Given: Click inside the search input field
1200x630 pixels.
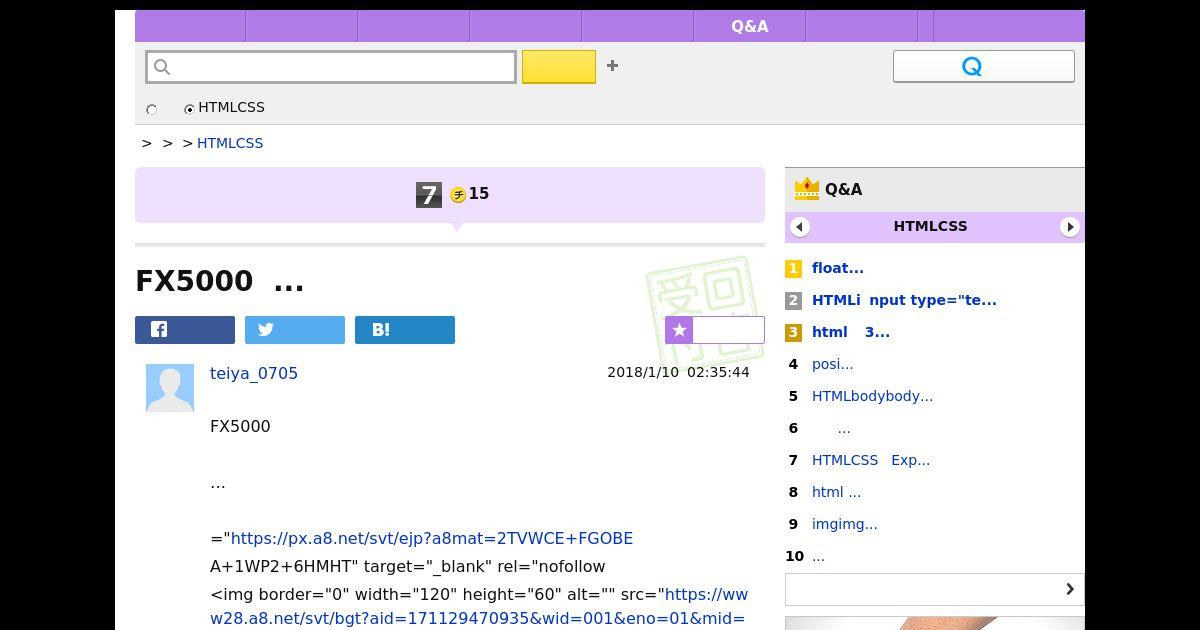Looking at the screenshot, I should [331, 67].
